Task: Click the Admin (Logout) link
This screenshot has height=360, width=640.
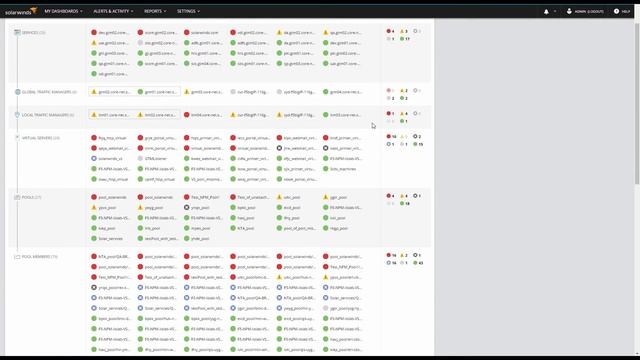Action: click(x=585, y=11)
